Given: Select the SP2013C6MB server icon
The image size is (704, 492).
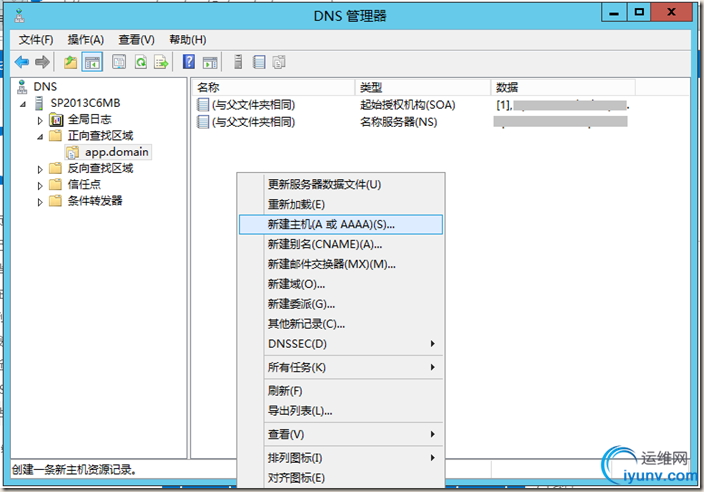Looking at the screenshot, I should point(40,103).
